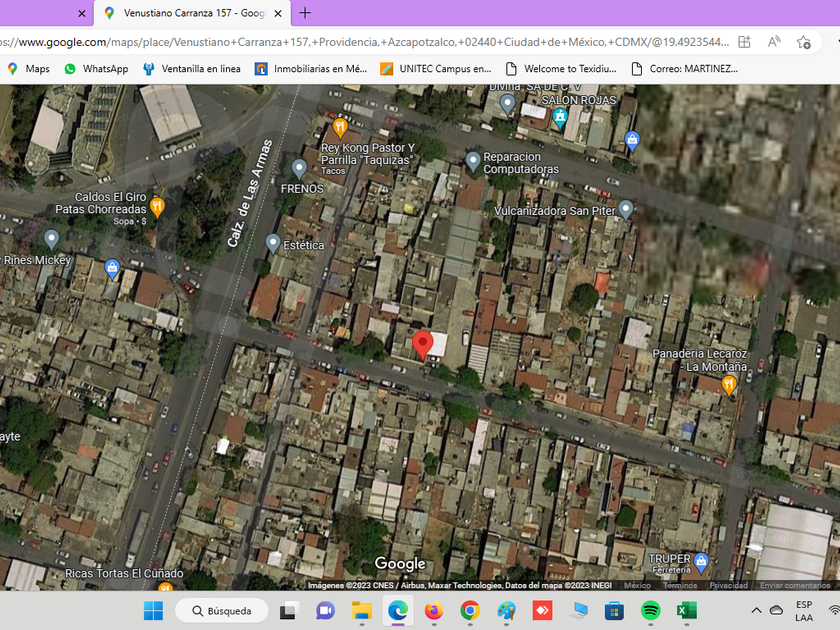Open Spotify from the taskbar
The width and height of the screenshot is (840, 630).
(650, 611)
